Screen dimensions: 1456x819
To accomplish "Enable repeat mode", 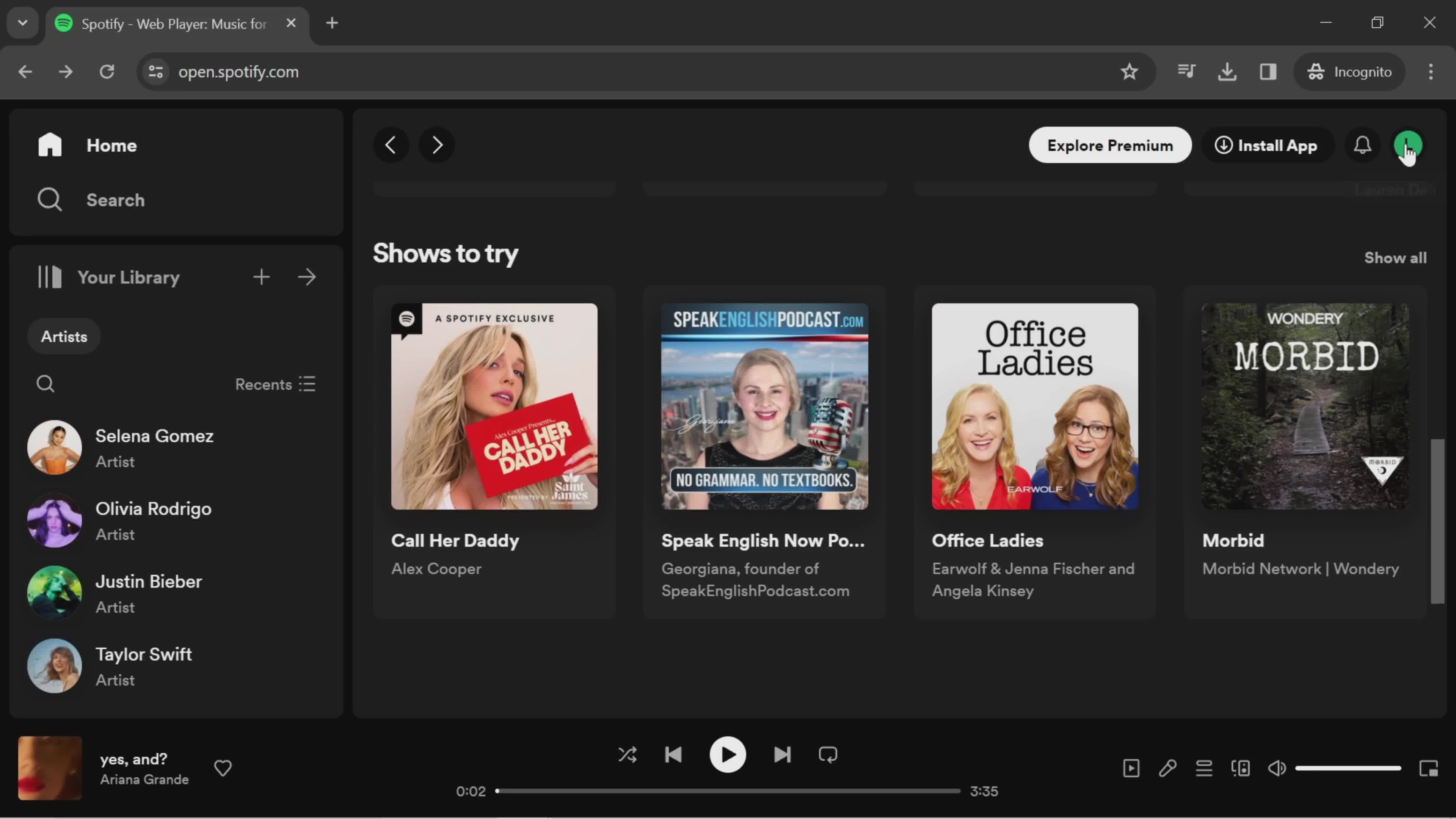I will [827, 755].
